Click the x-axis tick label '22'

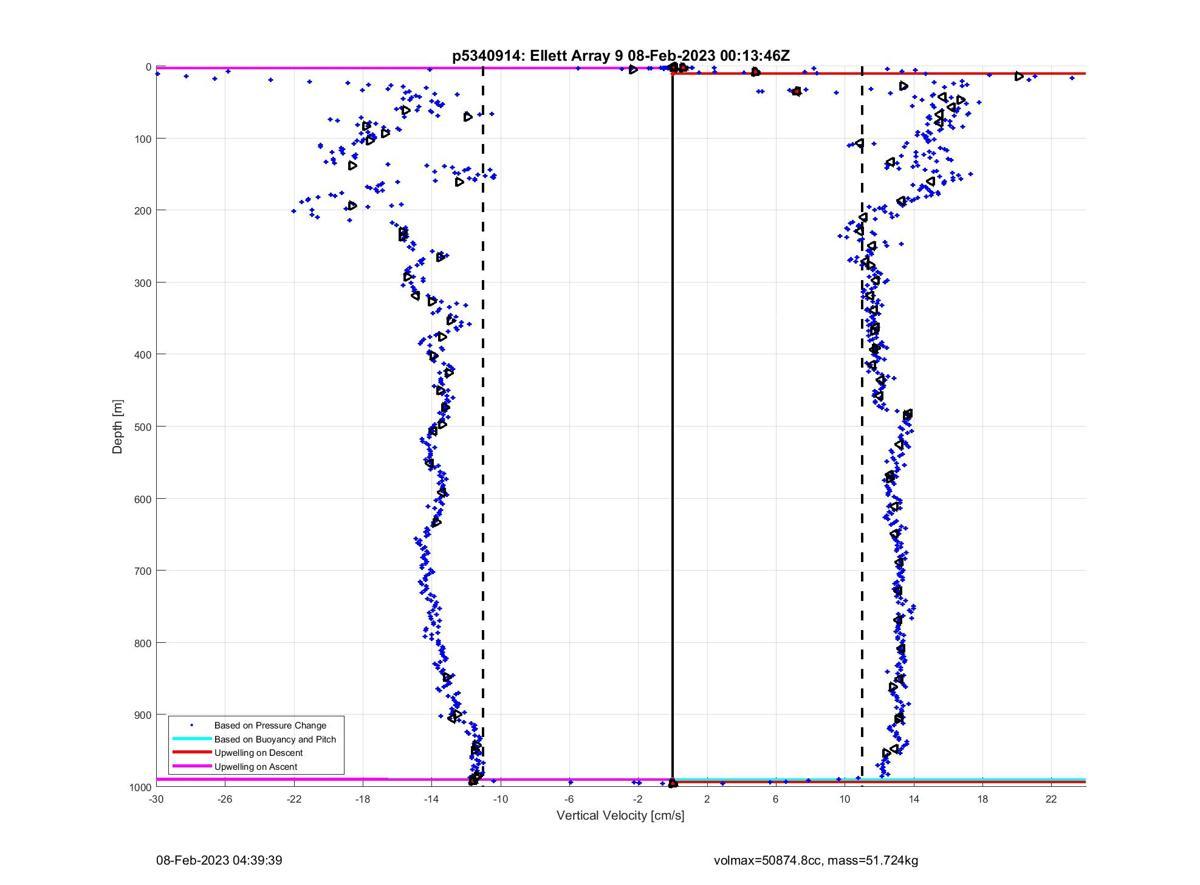(x=1051, y=799)
